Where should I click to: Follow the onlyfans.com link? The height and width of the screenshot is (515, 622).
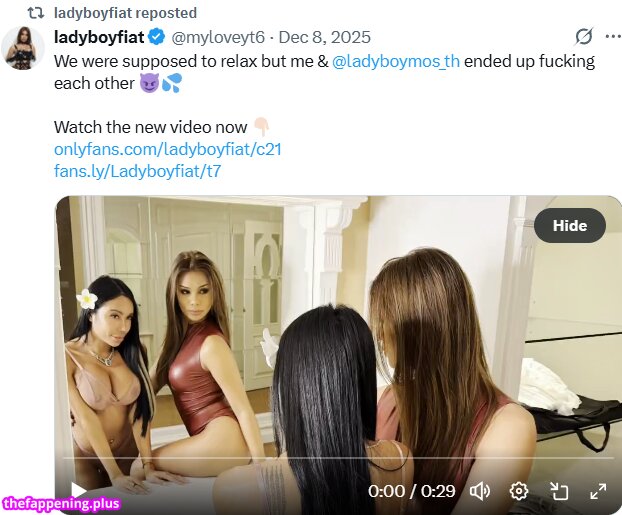(168, 150)
